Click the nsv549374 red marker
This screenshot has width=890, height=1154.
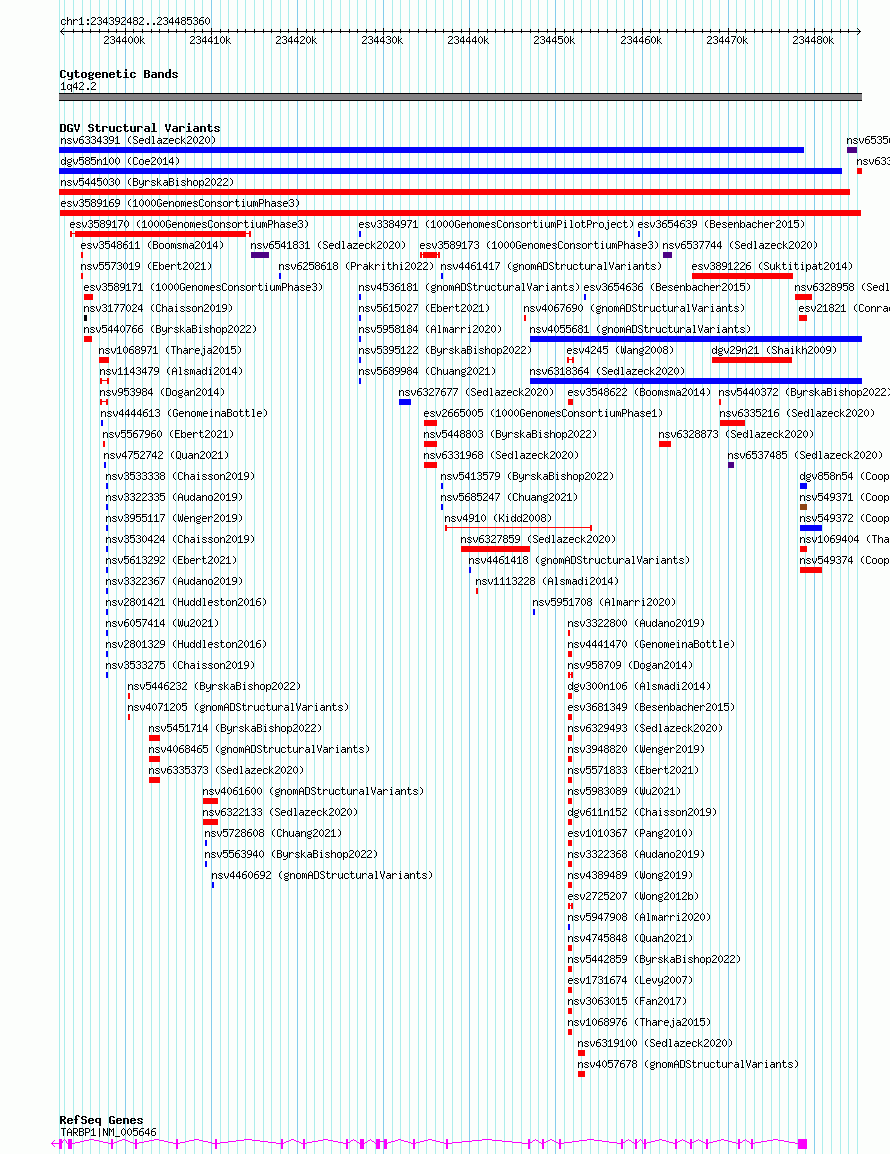810,570
